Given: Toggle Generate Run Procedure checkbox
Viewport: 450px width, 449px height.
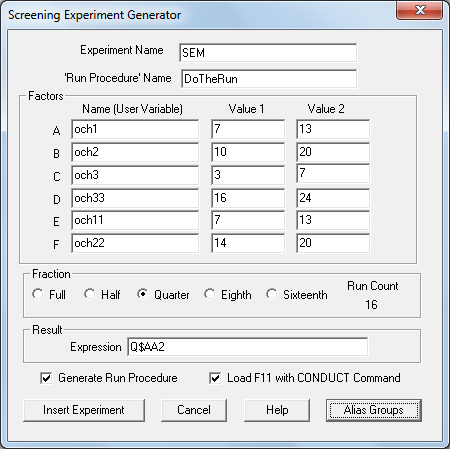Looking at the screenshot, I should (x=46, y=378).
